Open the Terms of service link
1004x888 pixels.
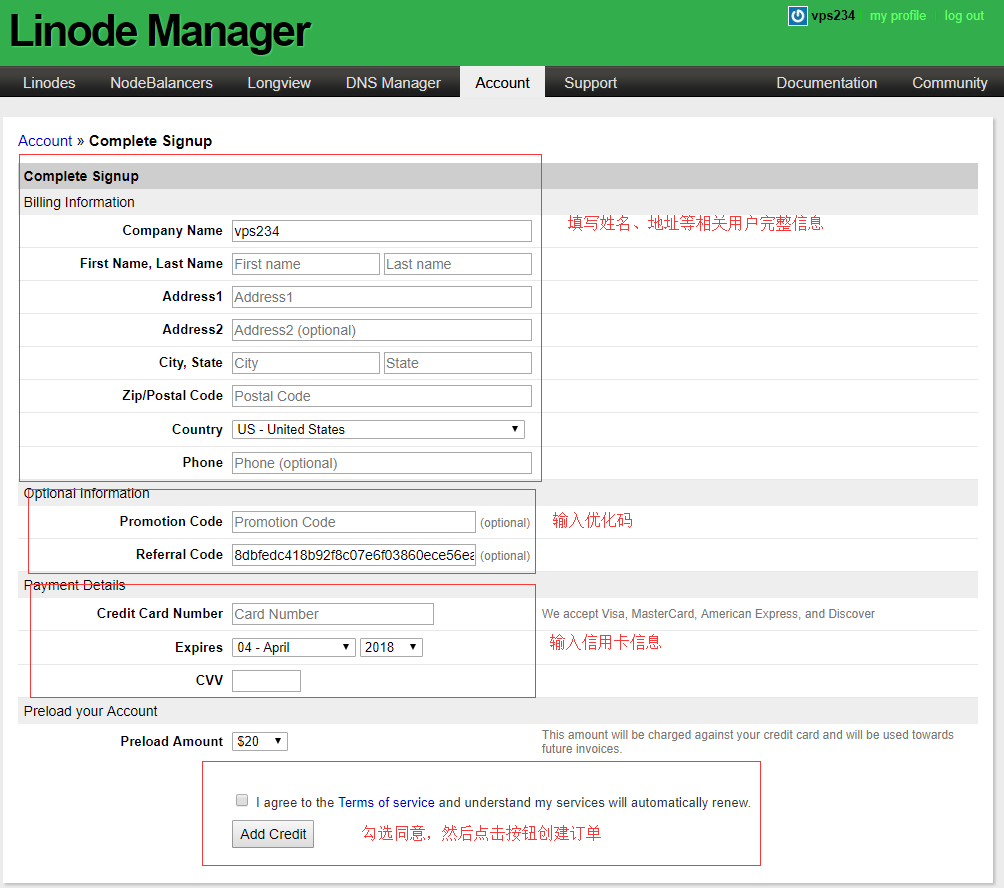click(x=386, y=802)
